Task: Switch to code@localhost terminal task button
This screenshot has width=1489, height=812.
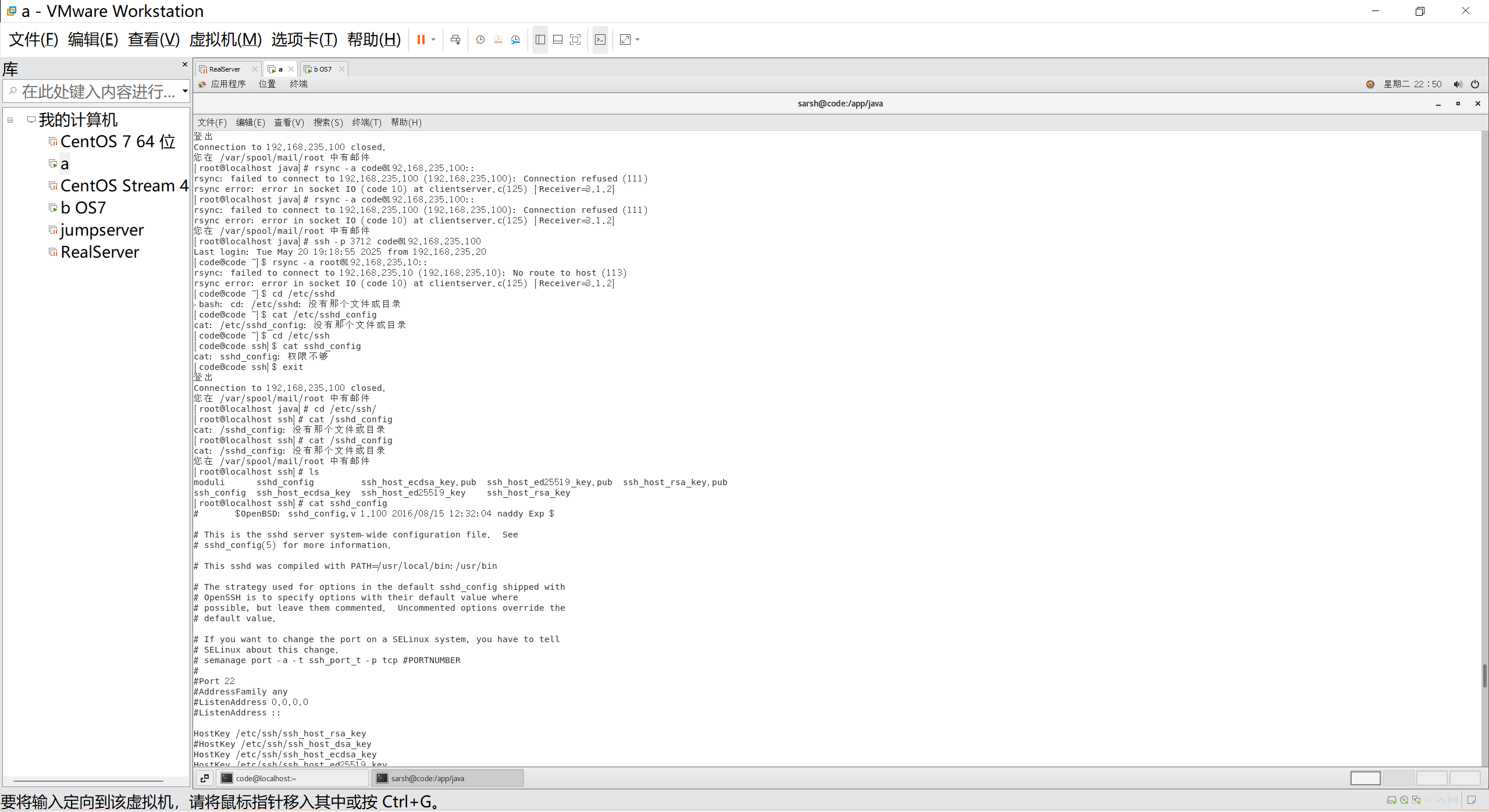Action: [x=293, y=778]
